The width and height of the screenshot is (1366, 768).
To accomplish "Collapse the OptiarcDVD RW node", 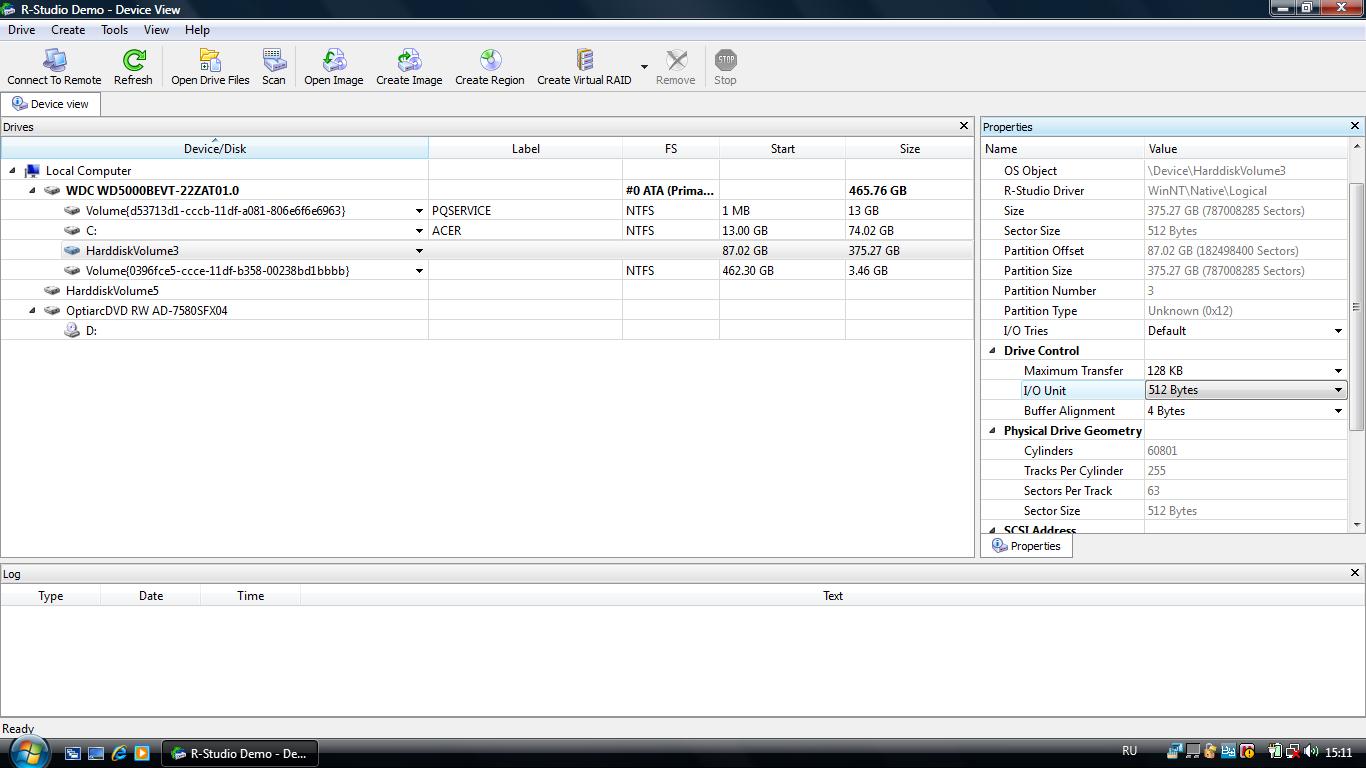I will (x=32, y=311).
